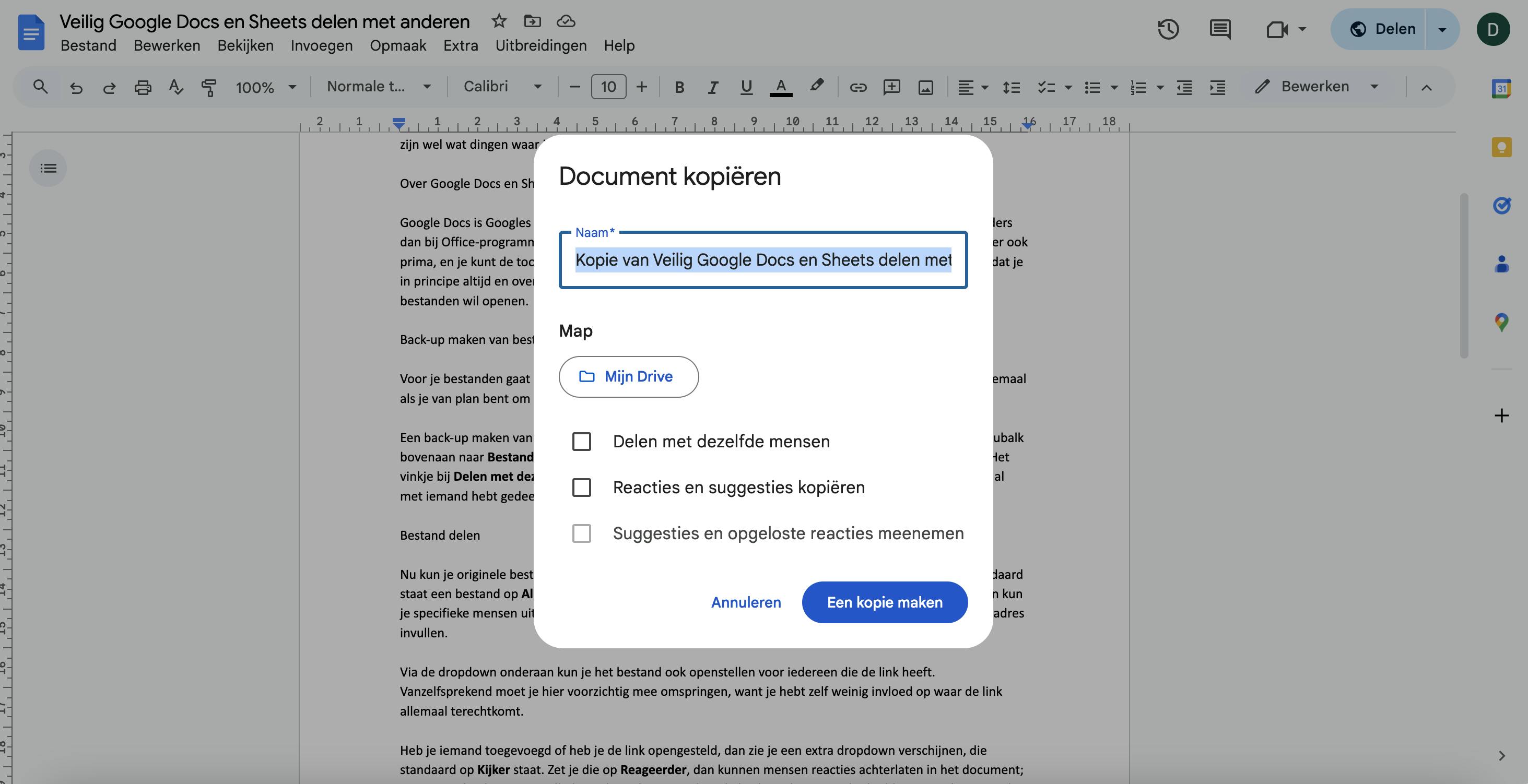Click the print icon in toolbar

(x=143, y=87)
